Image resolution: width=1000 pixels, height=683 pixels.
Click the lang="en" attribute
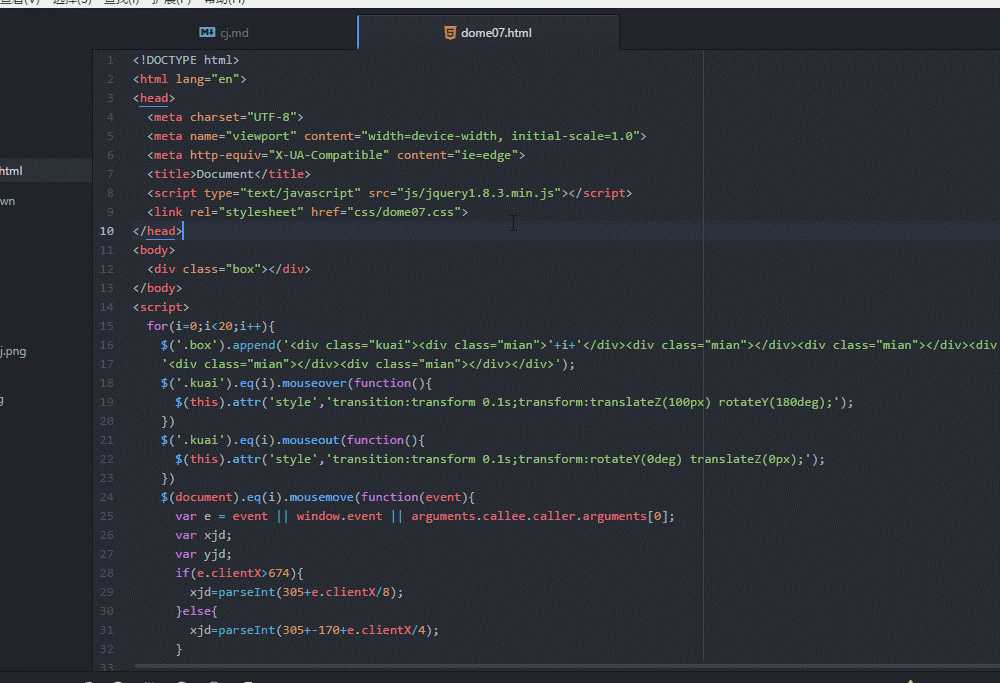pyautogui.click(x=207, y=79)
